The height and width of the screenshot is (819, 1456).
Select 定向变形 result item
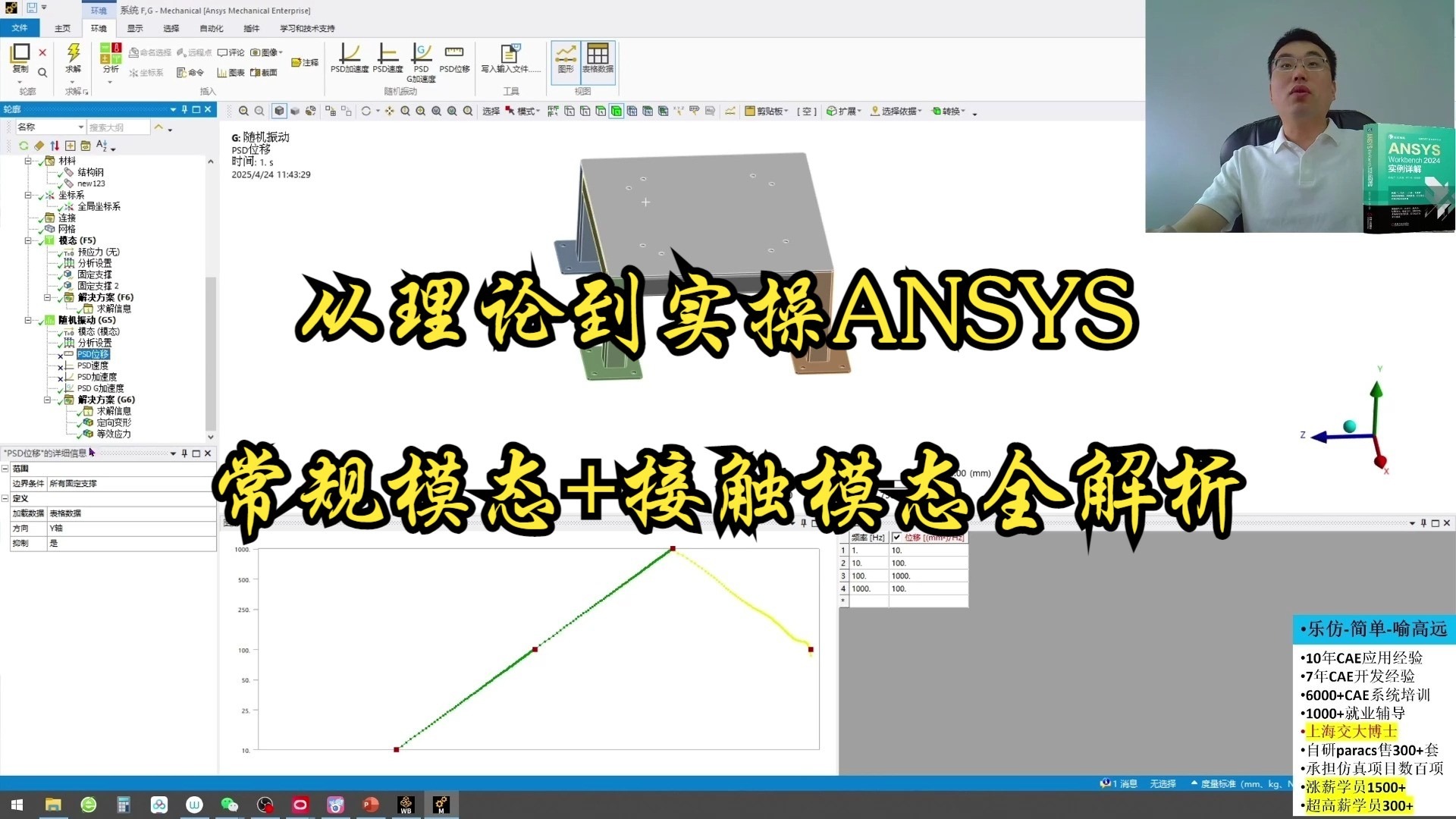pos(114,422)
